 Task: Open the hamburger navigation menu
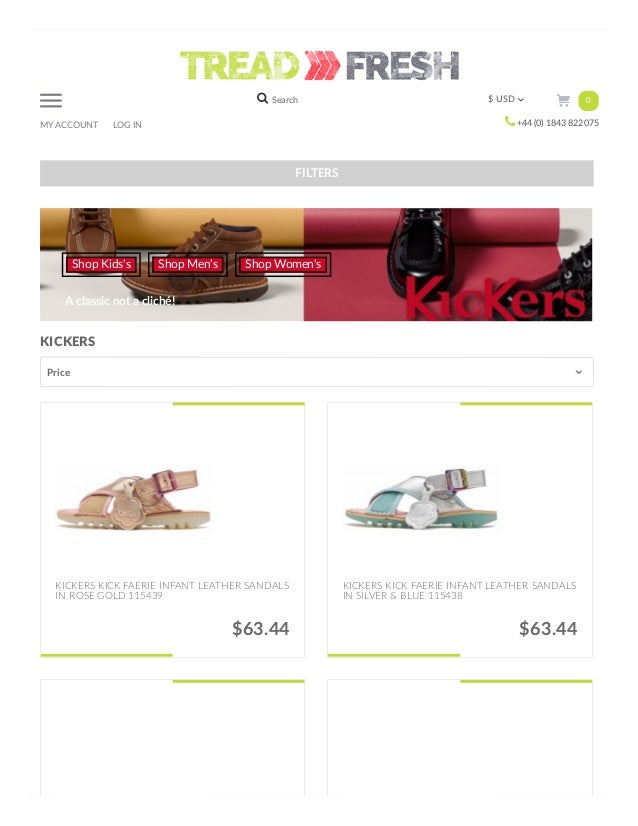pyautogui.click(x=51, y=100)
